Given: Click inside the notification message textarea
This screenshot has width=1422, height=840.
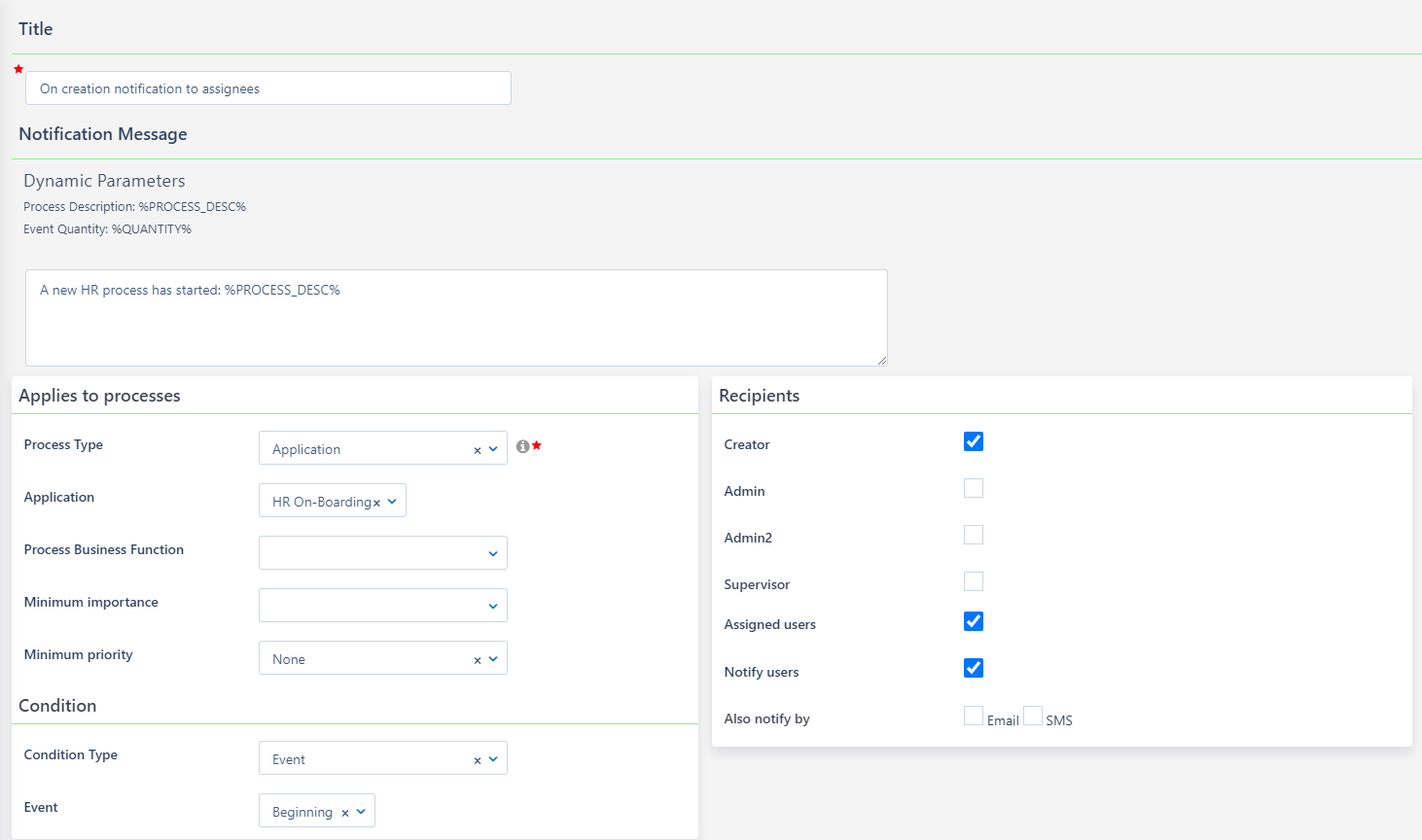Looking at the screenshot, I should (456, 316).
